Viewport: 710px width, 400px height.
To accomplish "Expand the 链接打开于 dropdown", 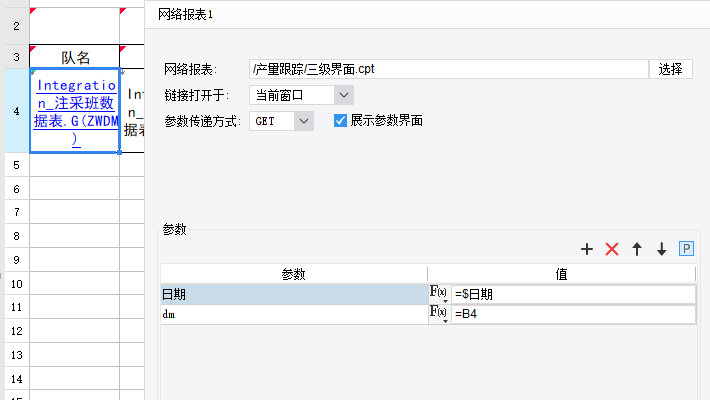I will point(343,95).
